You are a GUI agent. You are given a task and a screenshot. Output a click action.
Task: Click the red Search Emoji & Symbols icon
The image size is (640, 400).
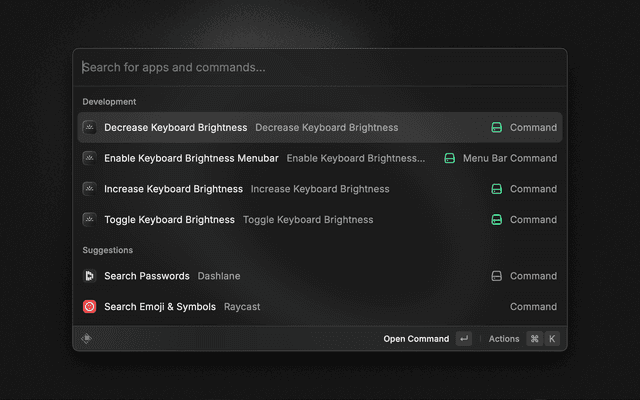pos(89,307)
